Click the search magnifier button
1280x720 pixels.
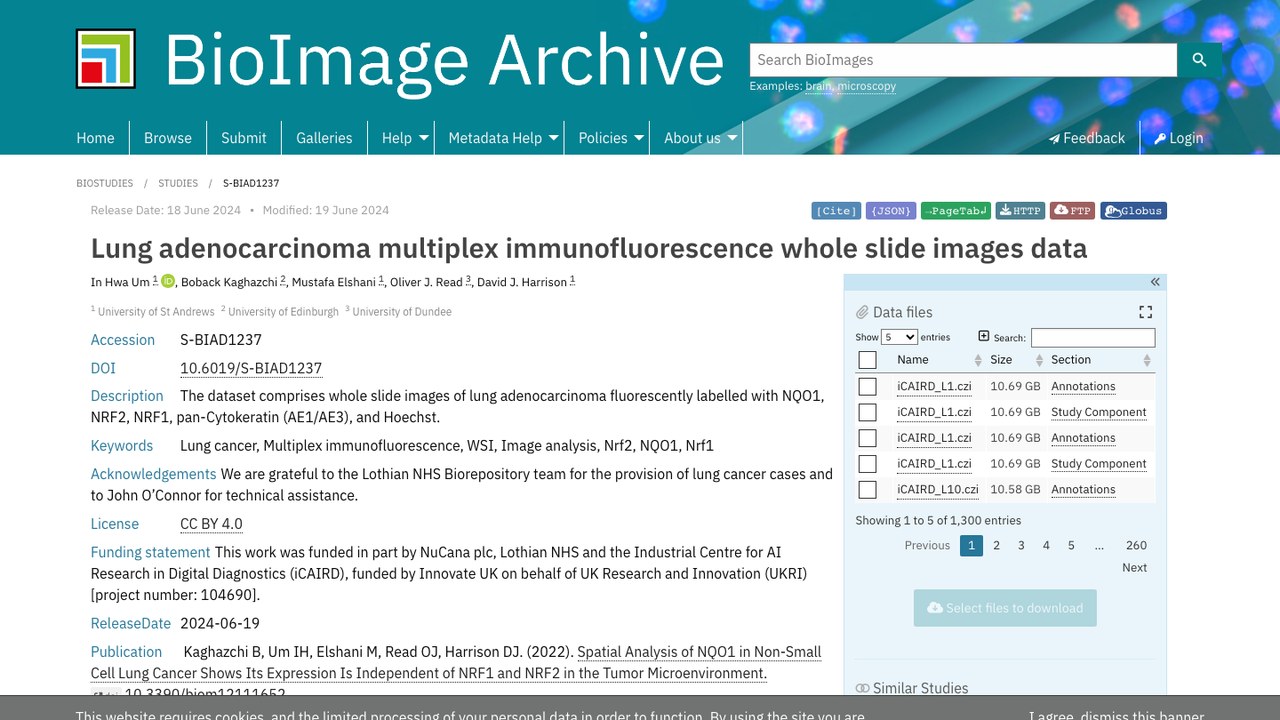[x=1199, y=60]
